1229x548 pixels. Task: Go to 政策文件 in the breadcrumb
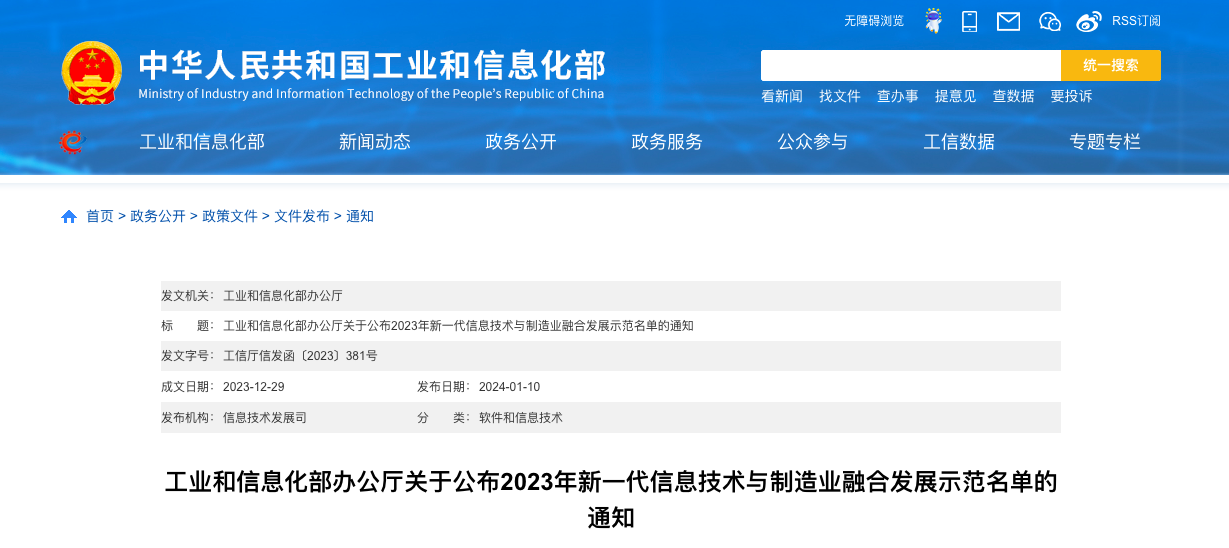230,216
